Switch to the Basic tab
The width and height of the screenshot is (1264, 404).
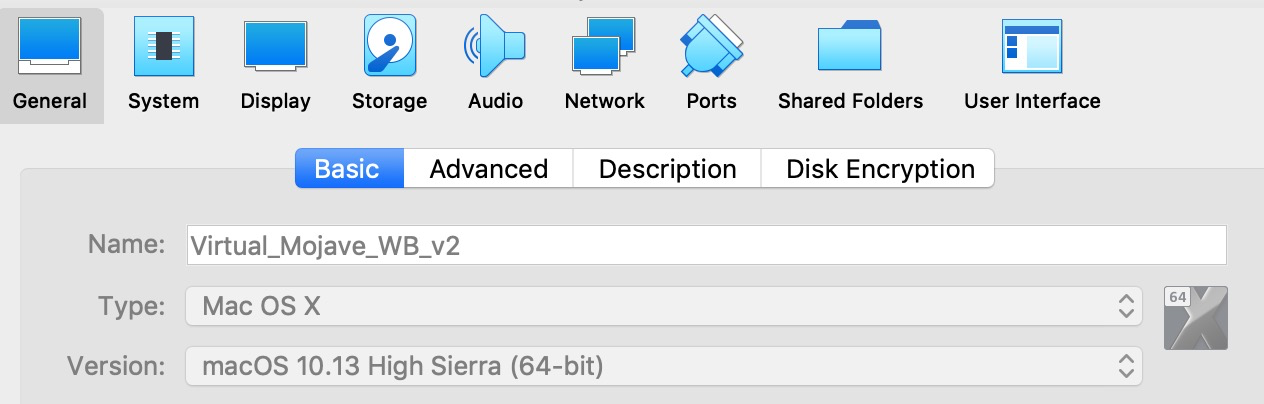click(349, 168)
